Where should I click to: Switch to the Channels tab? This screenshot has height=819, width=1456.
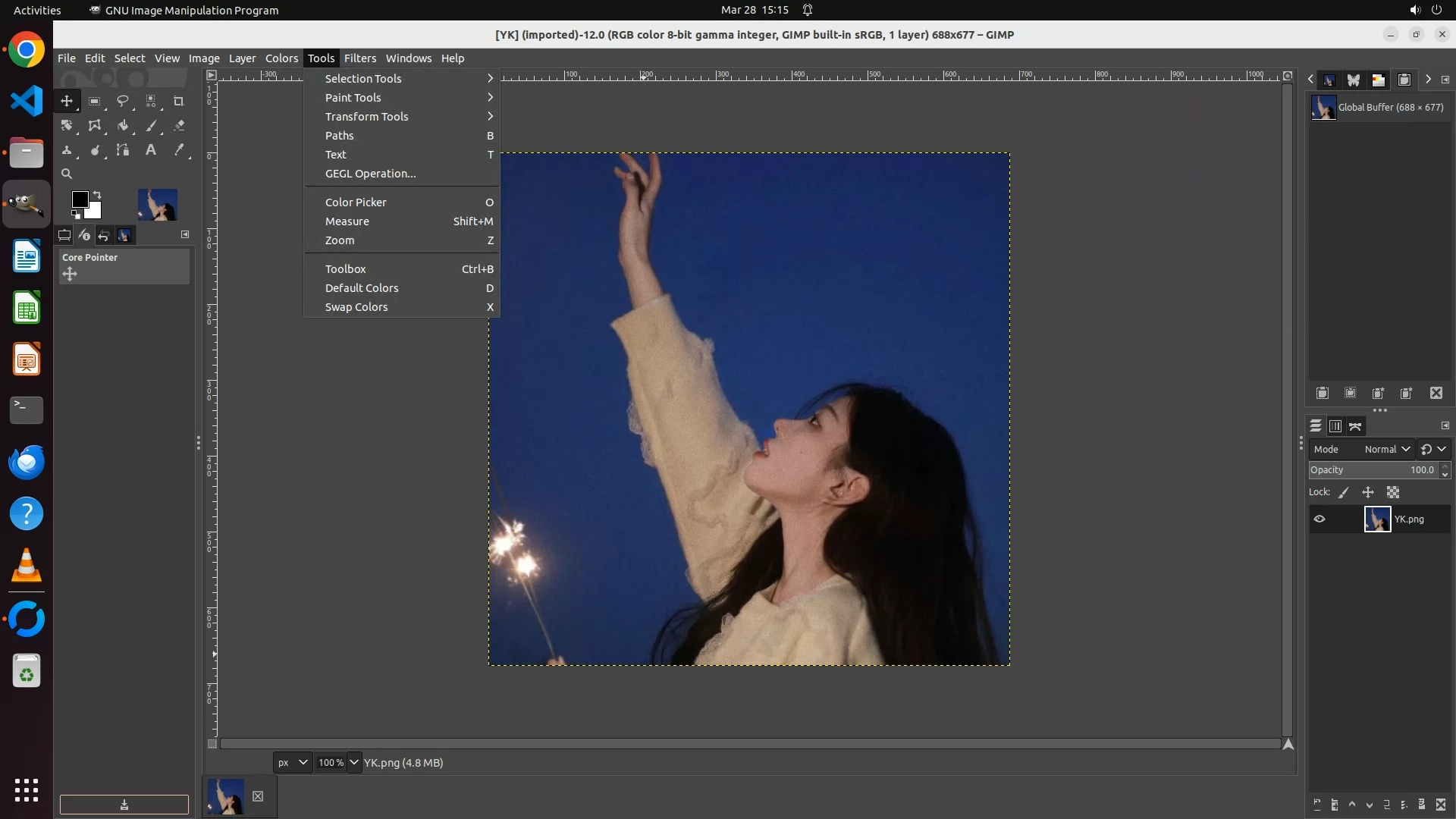pyautogui.click(x=1335, y=426)
